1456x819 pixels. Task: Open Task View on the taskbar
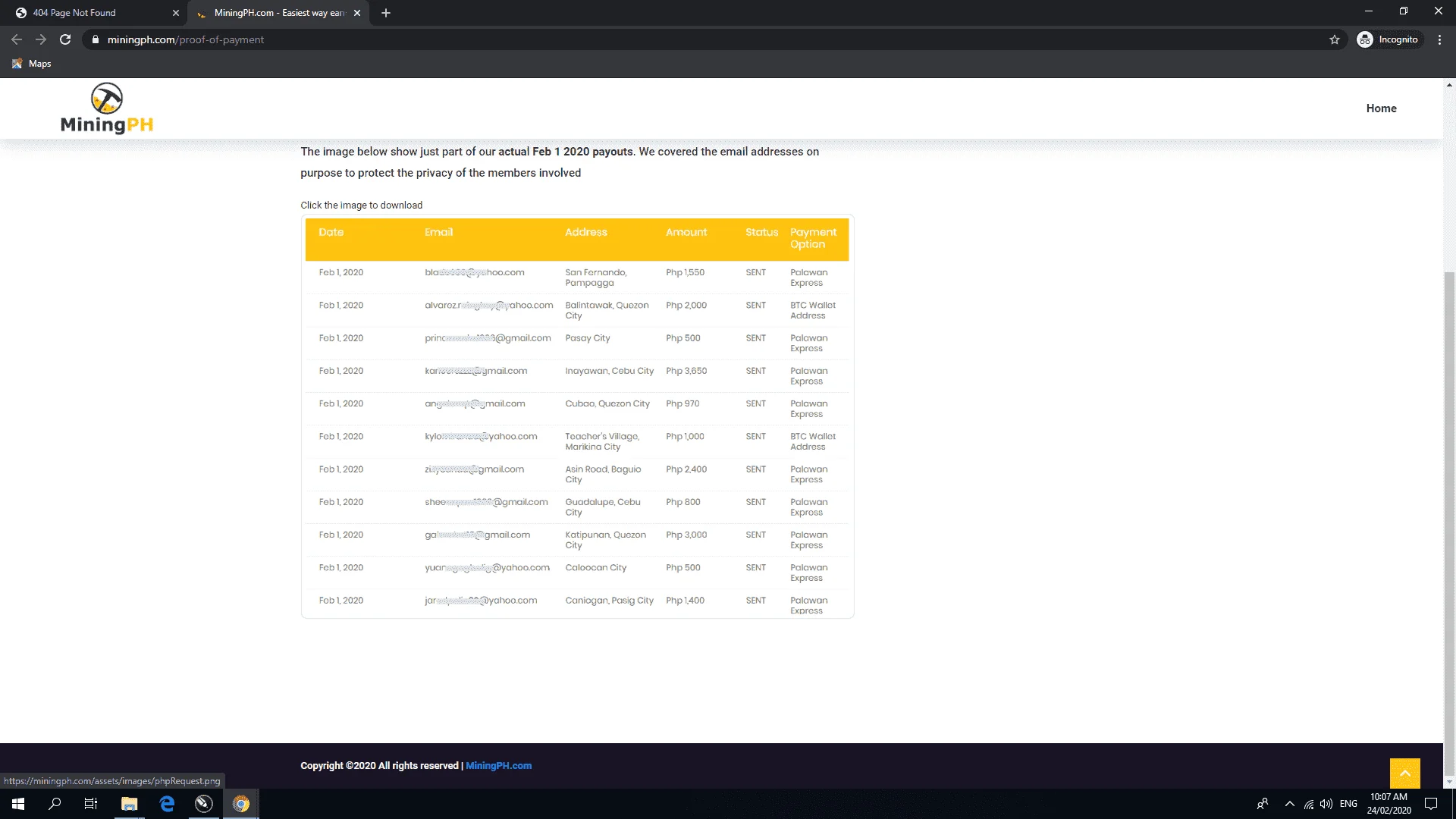(x=91, y=804)
